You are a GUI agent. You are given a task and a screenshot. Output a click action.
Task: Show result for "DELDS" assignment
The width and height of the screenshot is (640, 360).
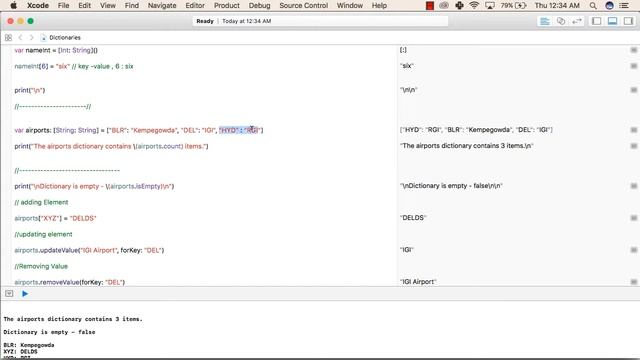tap(633, 218)
